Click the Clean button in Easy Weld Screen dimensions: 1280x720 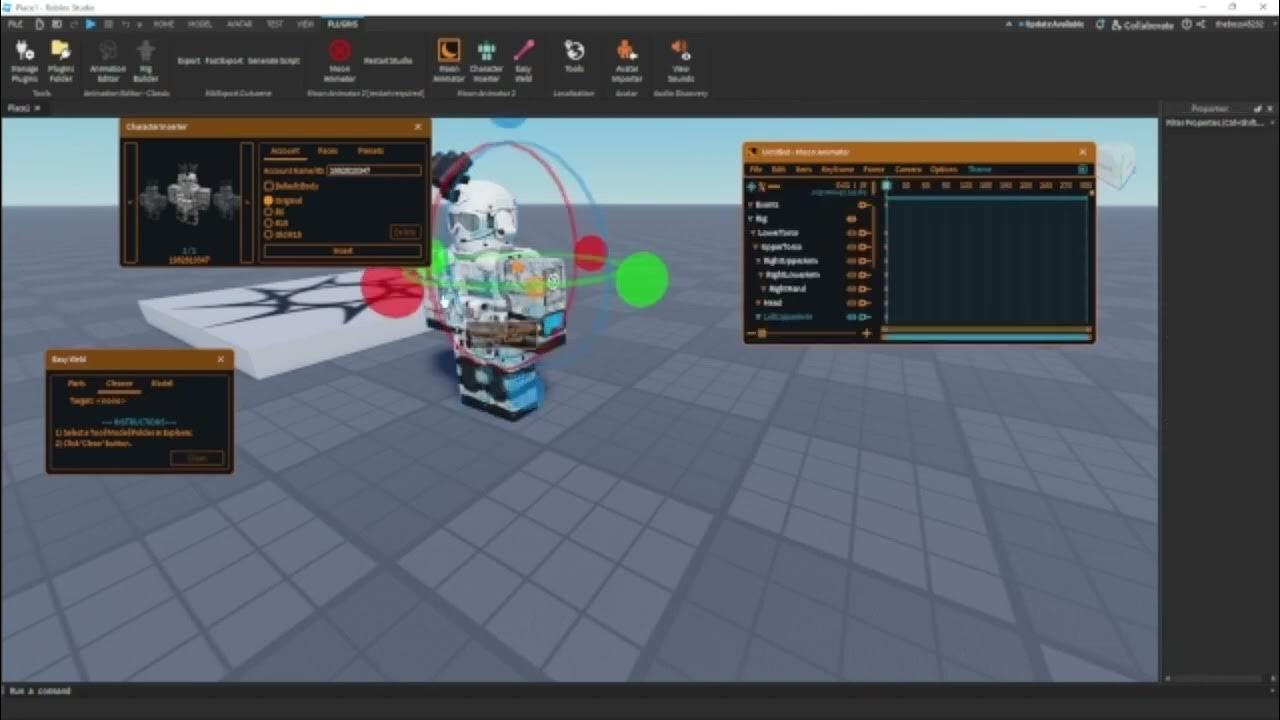coord(197,458)
